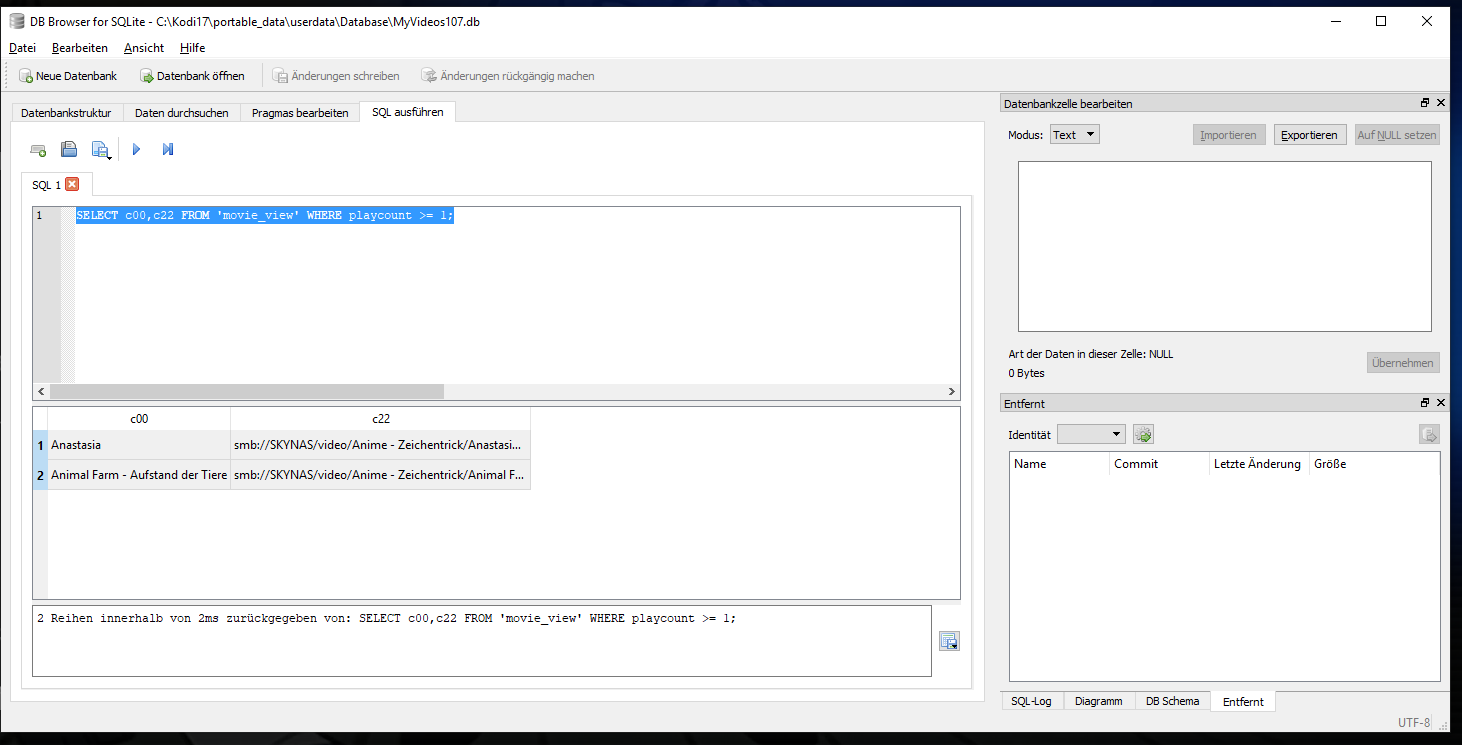This screenshot has width=1462, height=745.
Task: Switch to DB Schema tab
Action: pos(1172,702)
